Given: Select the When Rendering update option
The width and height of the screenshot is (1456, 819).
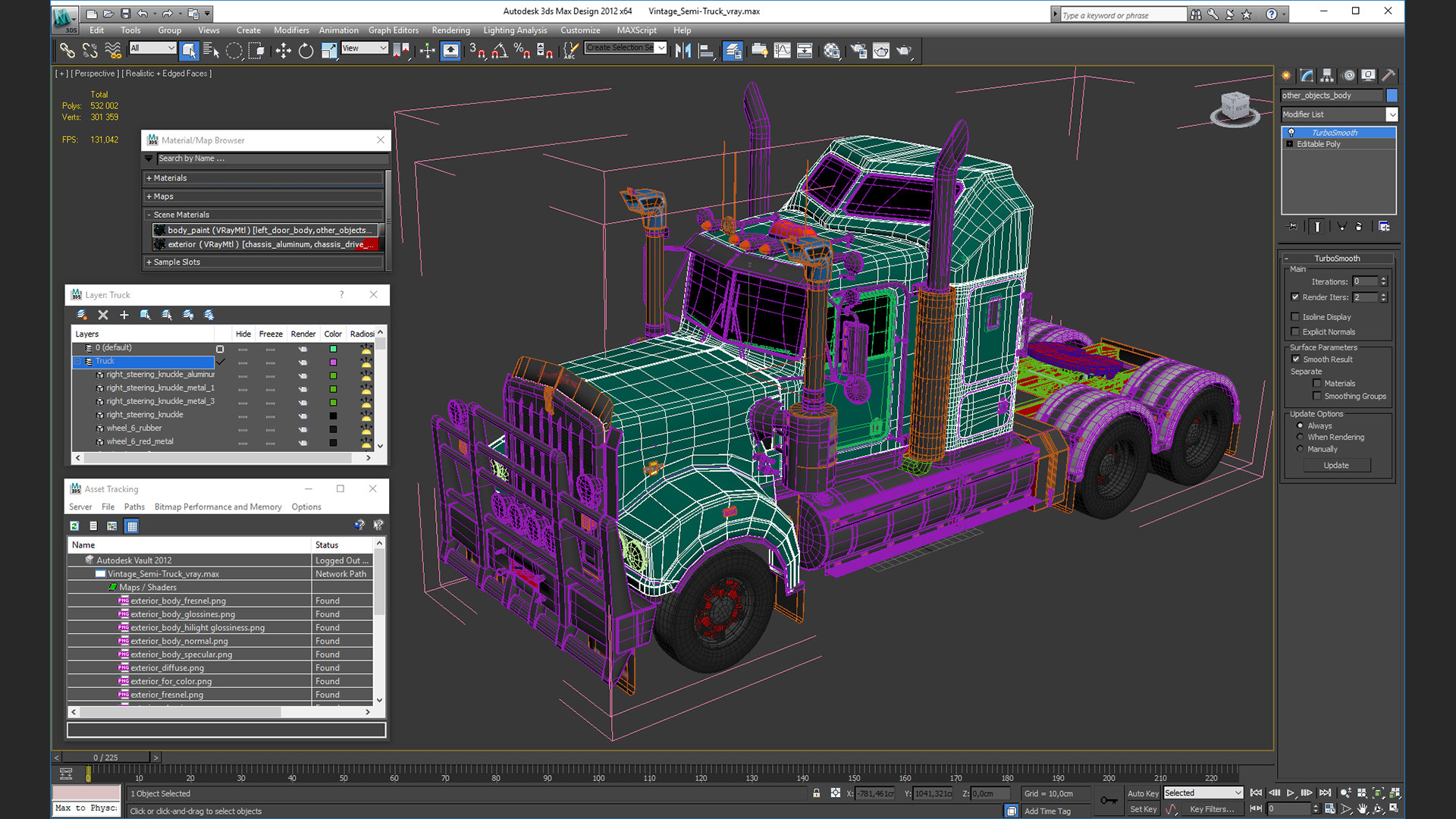Looking at the screenshot, I should click(1300, 438).
